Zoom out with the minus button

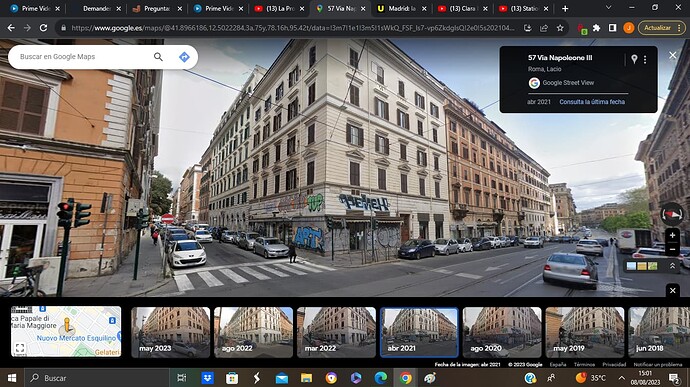(x=672, y=250)
